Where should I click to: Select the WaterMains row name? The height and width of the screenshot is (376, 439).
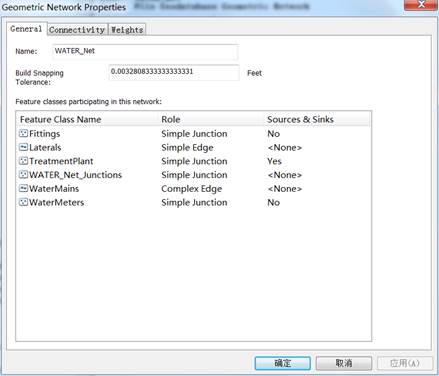(x=54, y=189)
